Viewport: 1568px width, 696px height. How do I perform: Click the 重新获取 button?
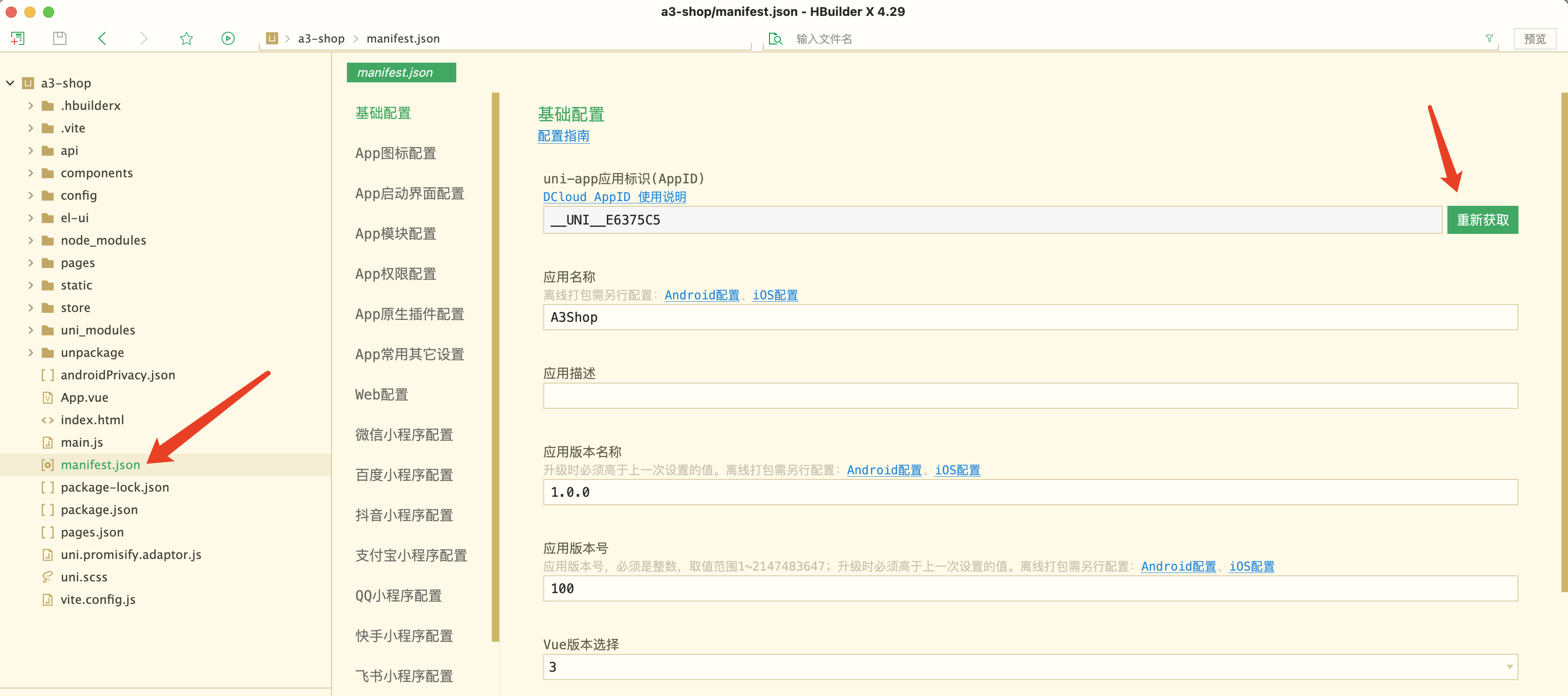tap(1482, 220)
